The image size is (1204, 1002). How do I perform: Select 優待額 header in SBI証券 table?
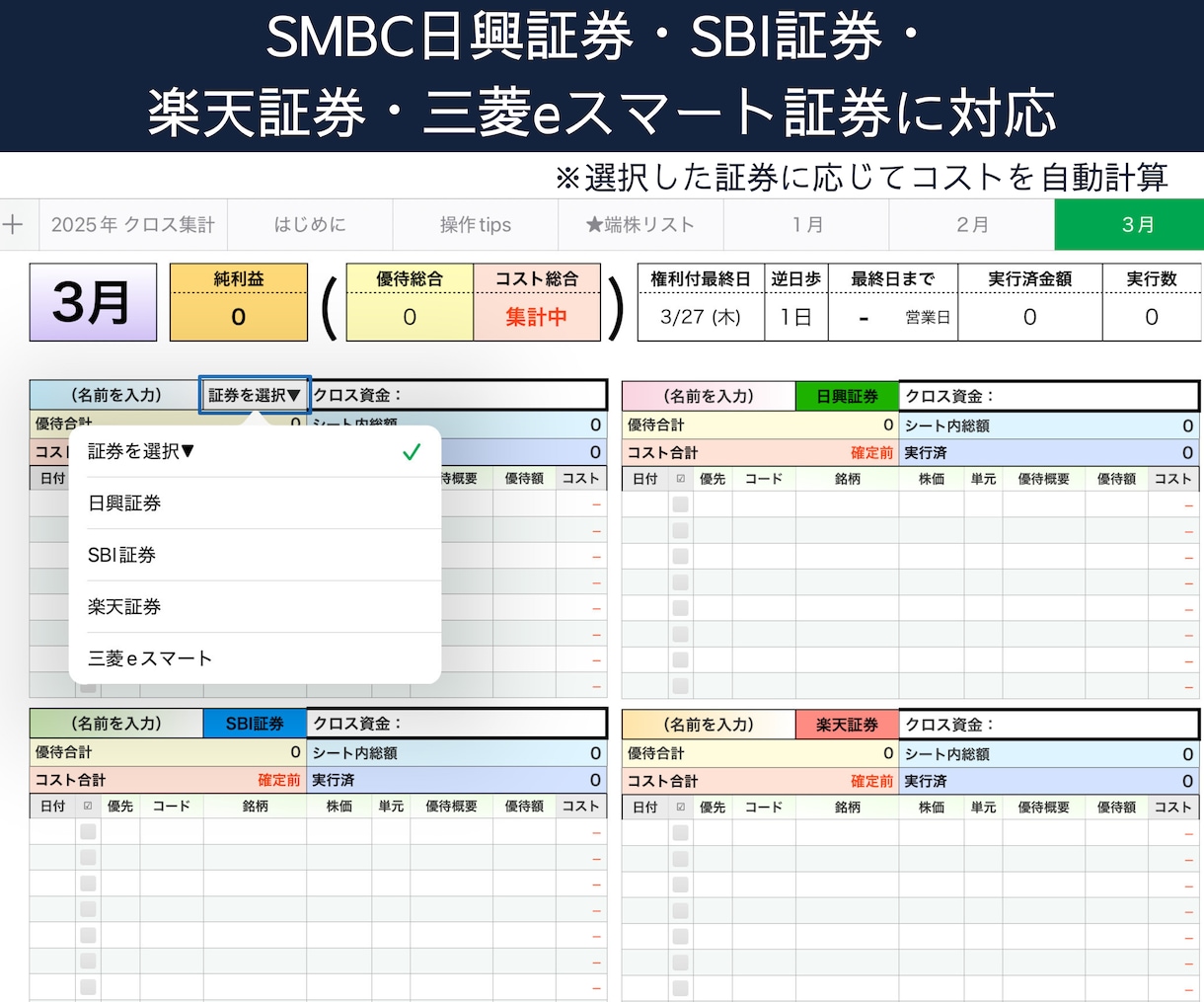pos(524,807)
